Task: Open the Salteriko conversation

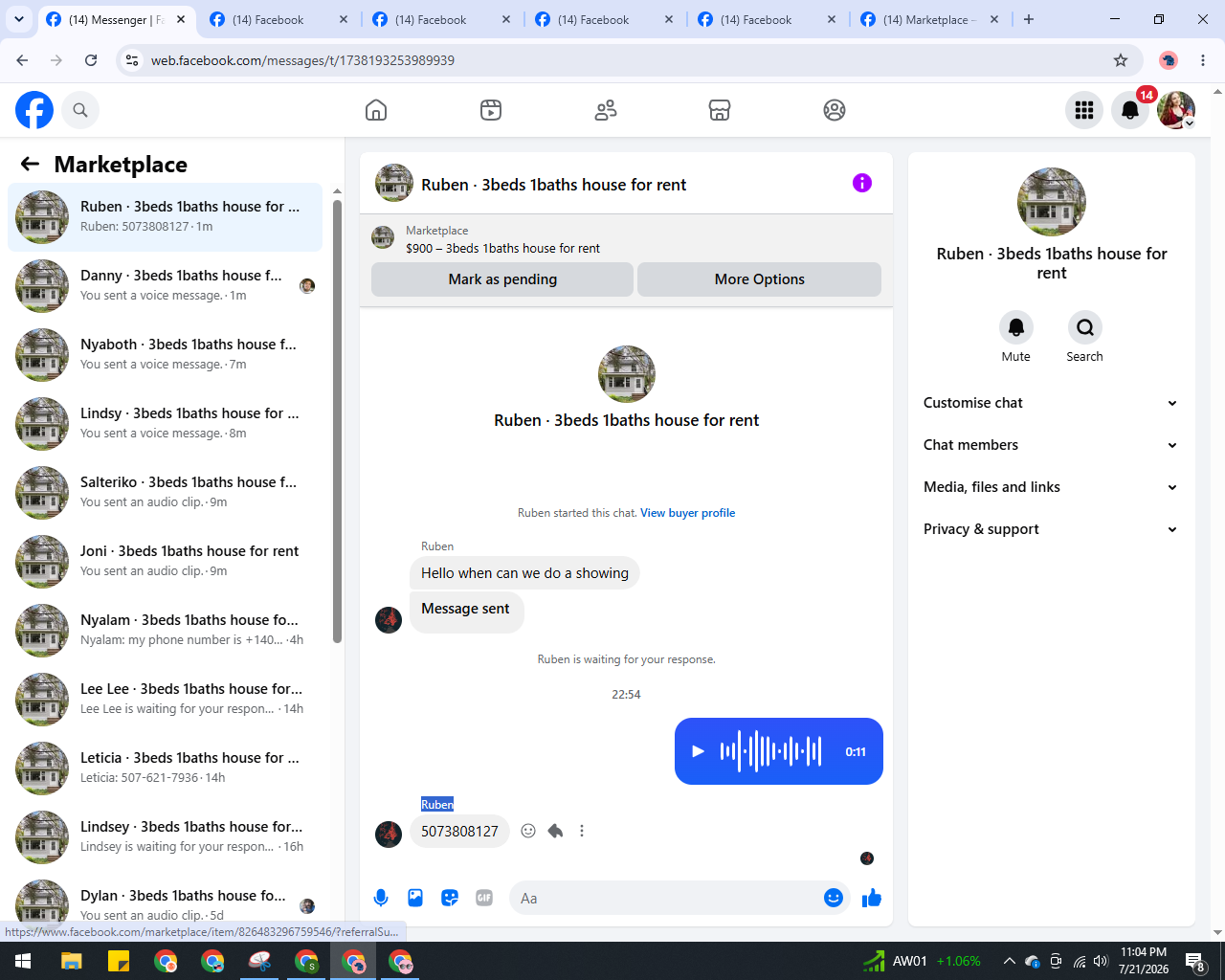Action: [165, 493]
